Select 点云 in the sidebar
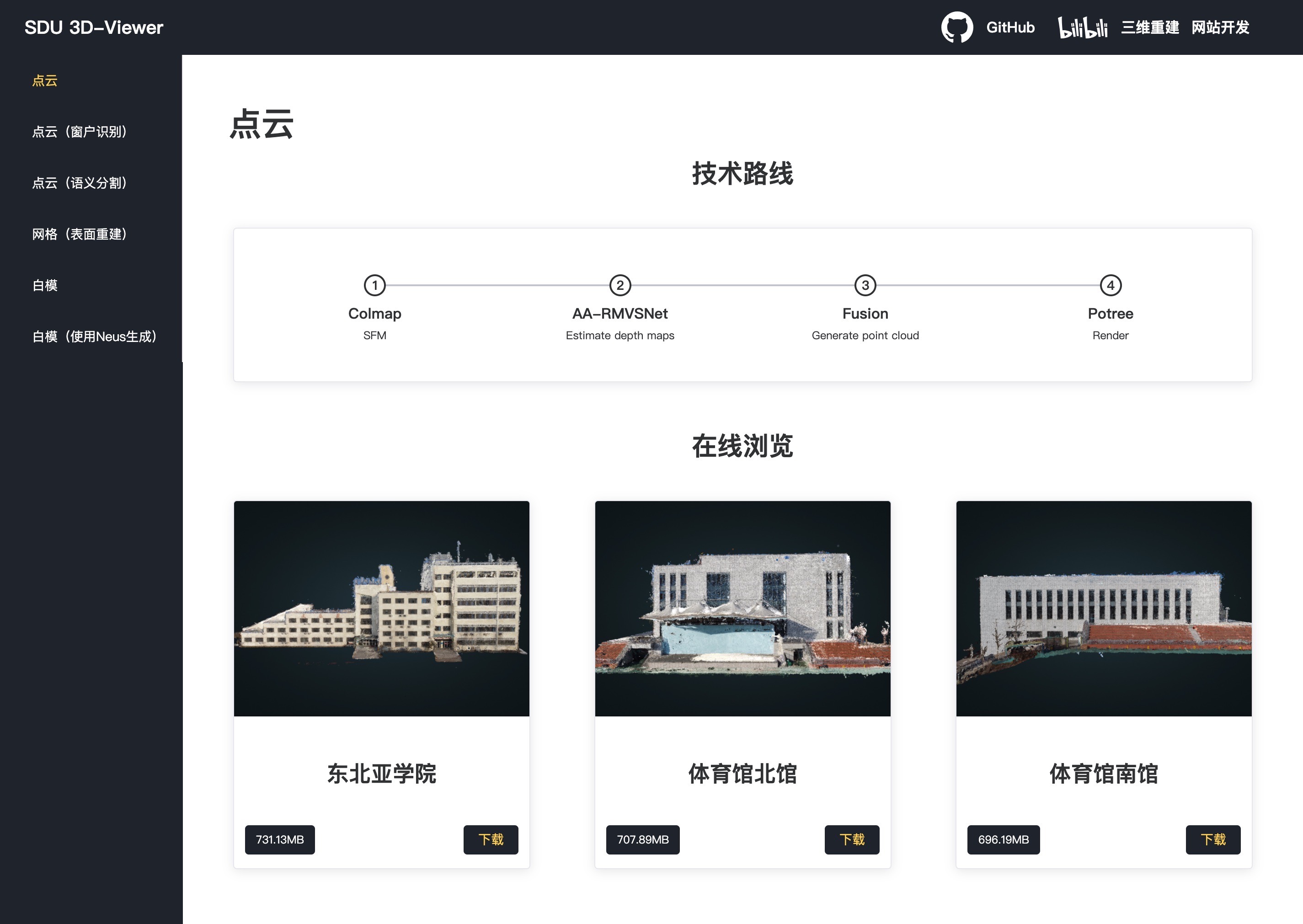1303x924 pixels. [x=45, y=81]
